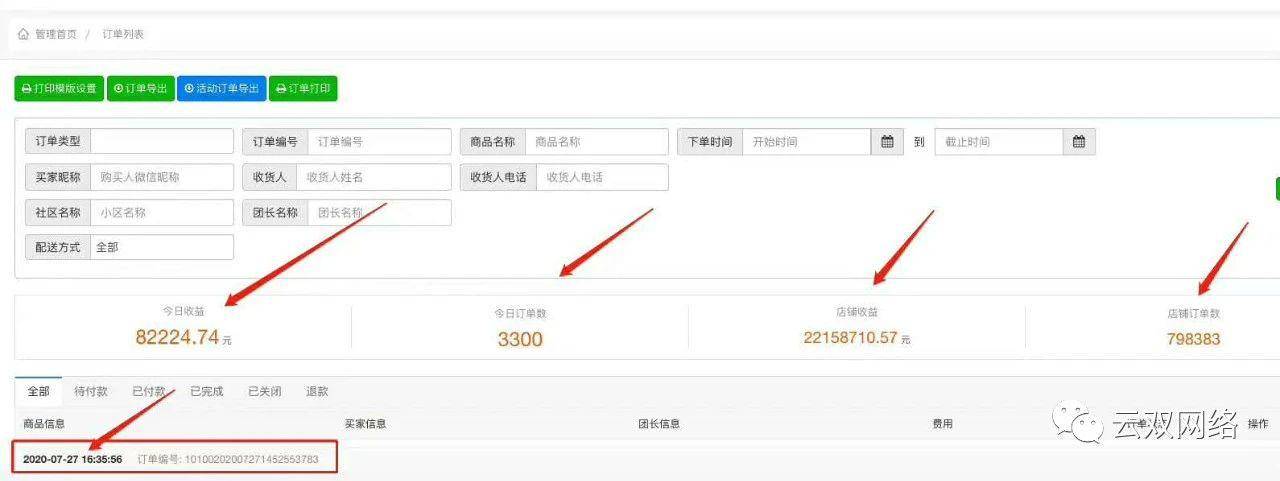Viewport: 1280px width, 481px height.
Task: Focus the 商品名称 input field
Action: [x=597, y=142]
